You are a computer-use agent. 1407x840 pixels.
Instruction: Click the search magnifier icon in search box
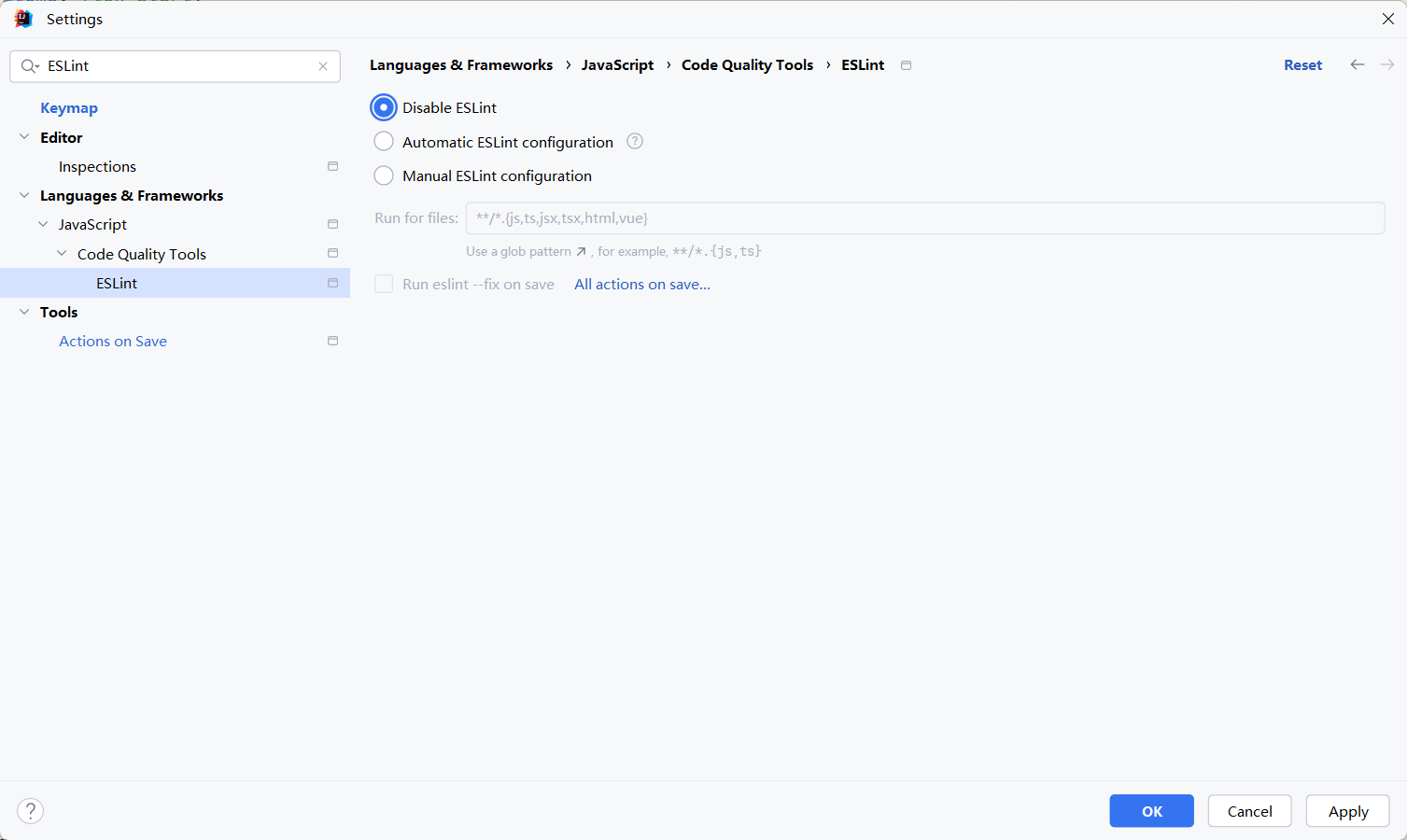click(x=29, y=66)
